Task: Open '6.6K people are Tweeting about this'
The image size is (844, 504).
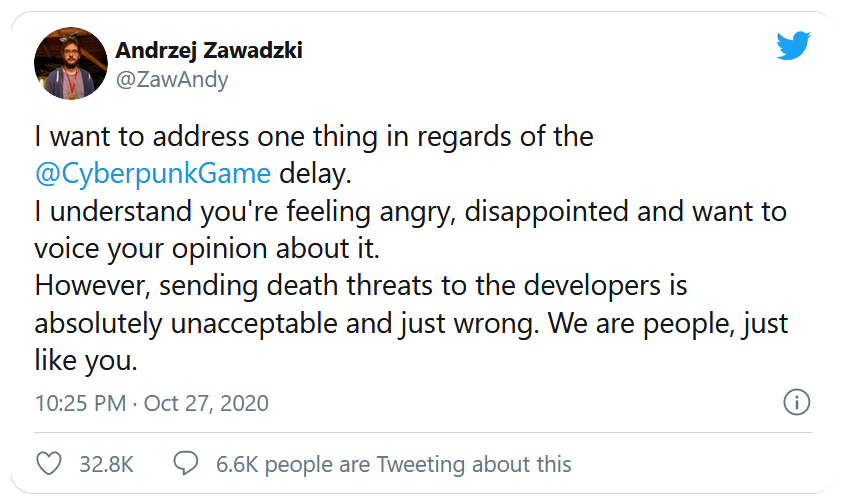Action: 394,464
